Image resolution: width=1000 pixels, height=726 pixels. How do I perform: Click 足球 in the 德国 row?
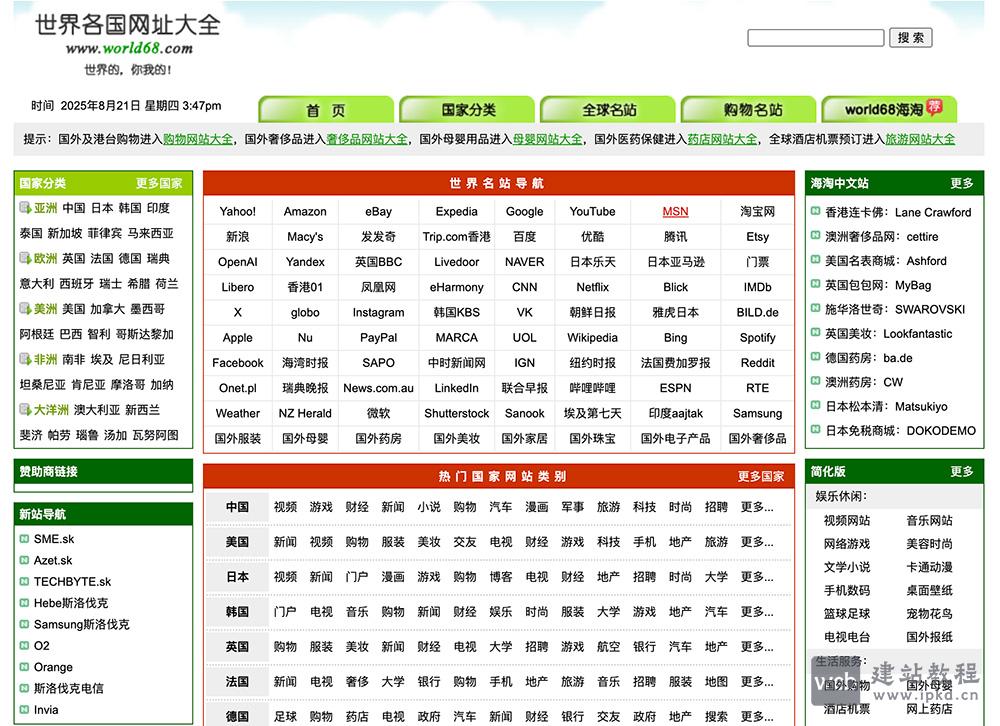tap(285, 716)
